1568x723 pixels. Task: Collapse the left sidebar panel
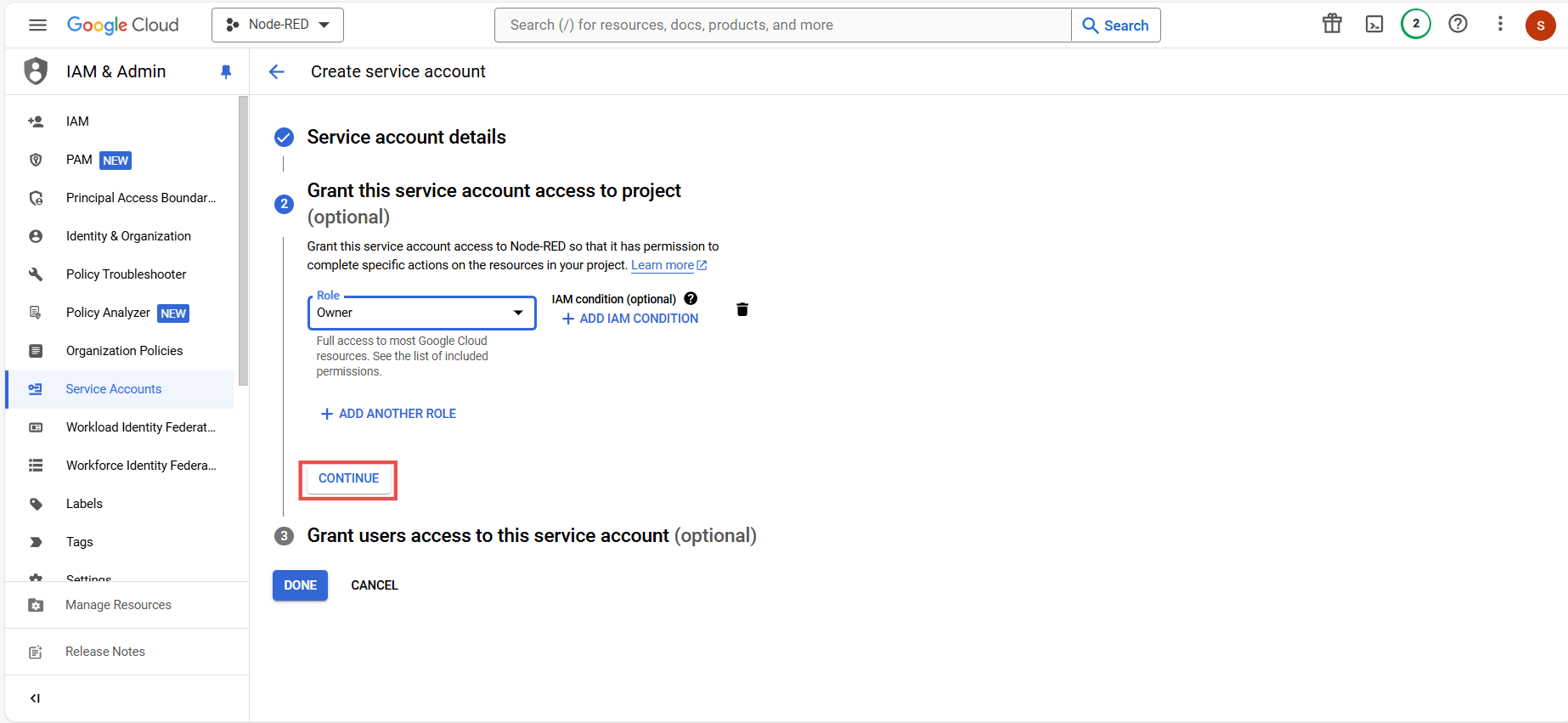35,698
